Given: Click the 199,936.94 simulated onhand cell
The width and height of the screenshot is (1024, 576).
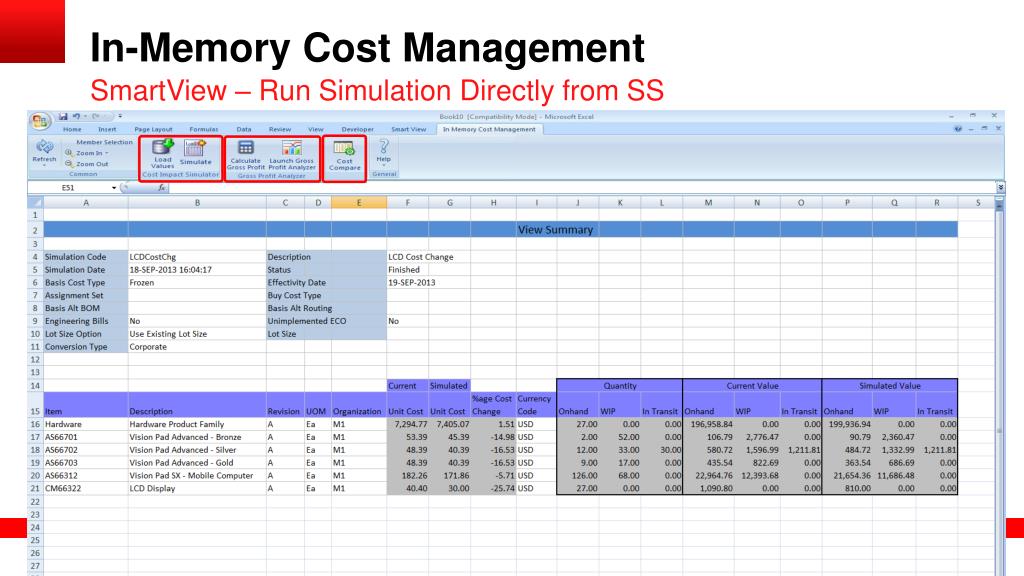Looking at the screenshot, I should click(x=847, y=424).
